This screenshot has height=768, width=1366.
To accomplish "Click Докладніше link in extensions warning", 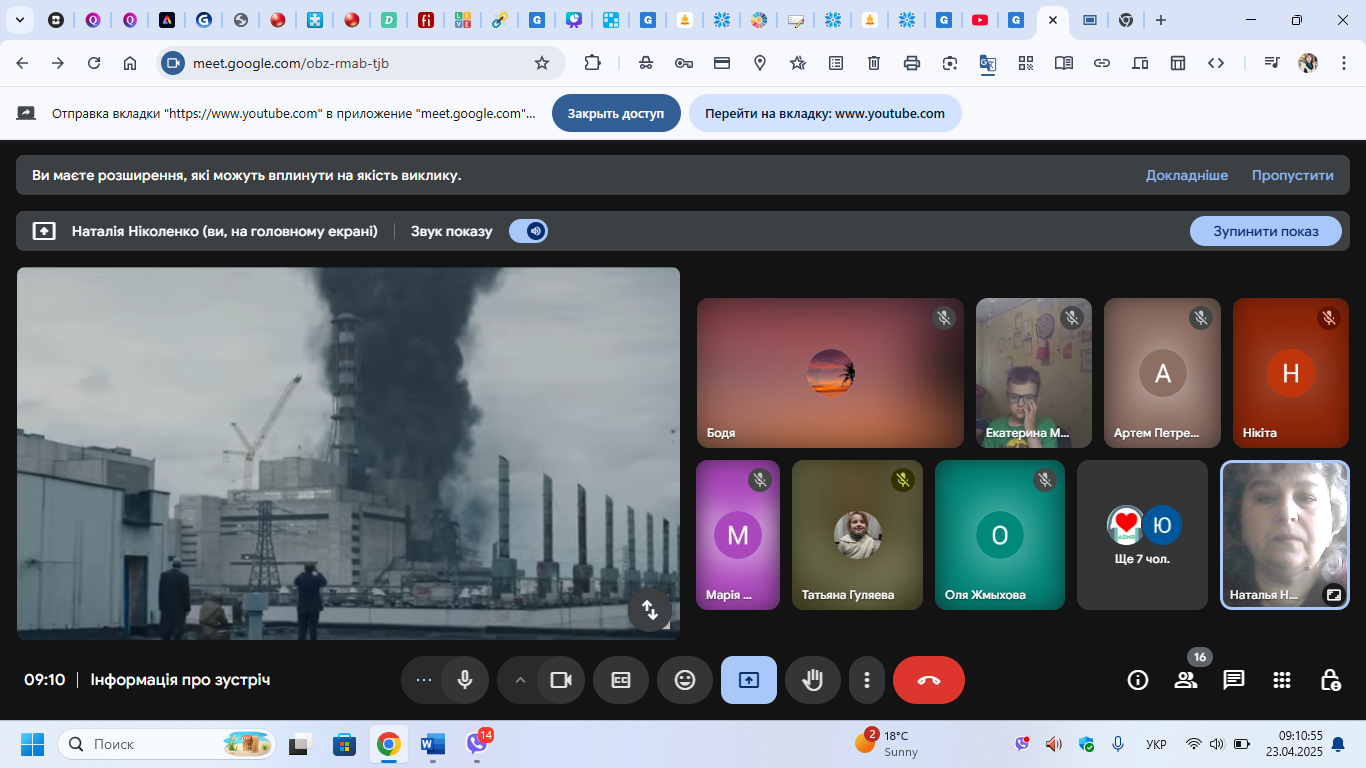I will pyautogui.click(x=1187, y=175).
